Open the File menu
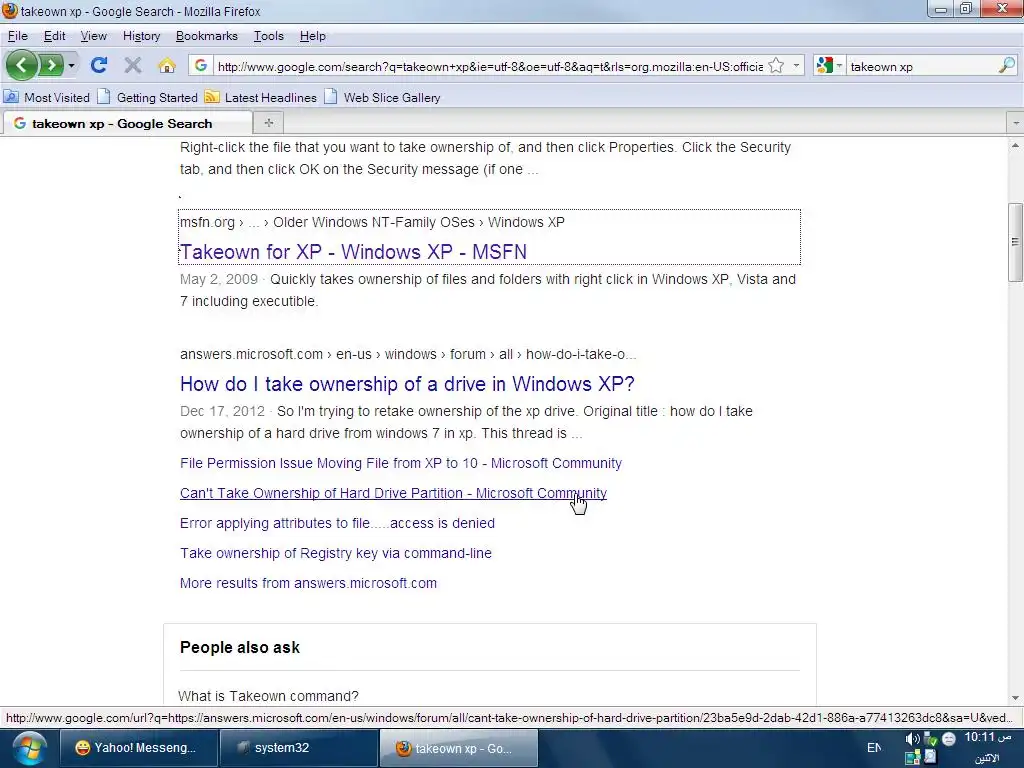Viewport: 1024px width, 768px height. click(x=18, y=36)
